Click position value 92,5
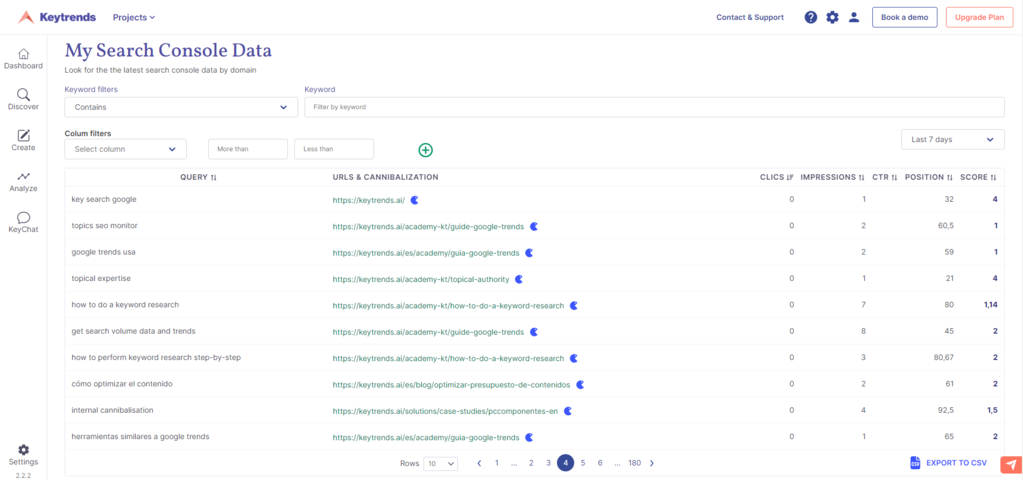The height and width of the screenshot is (480, 1023). (945, 411)
